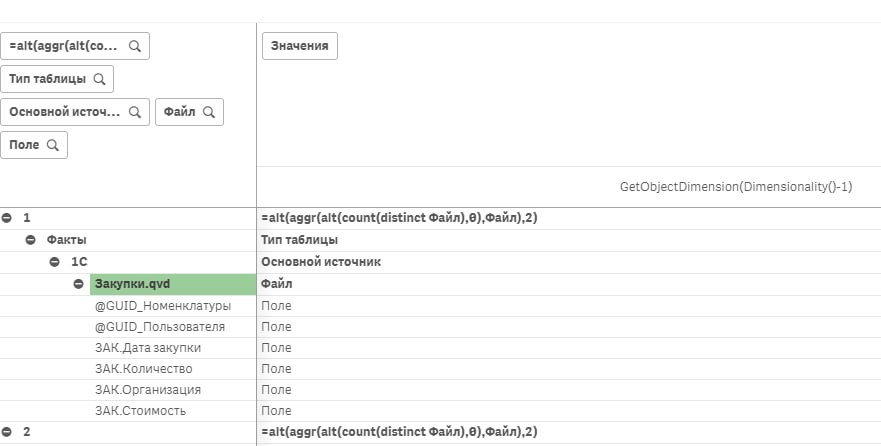This screenshot has height=446, width=881.
Task: Click the Тип таблицы dimension label
Action: point(47,79)
